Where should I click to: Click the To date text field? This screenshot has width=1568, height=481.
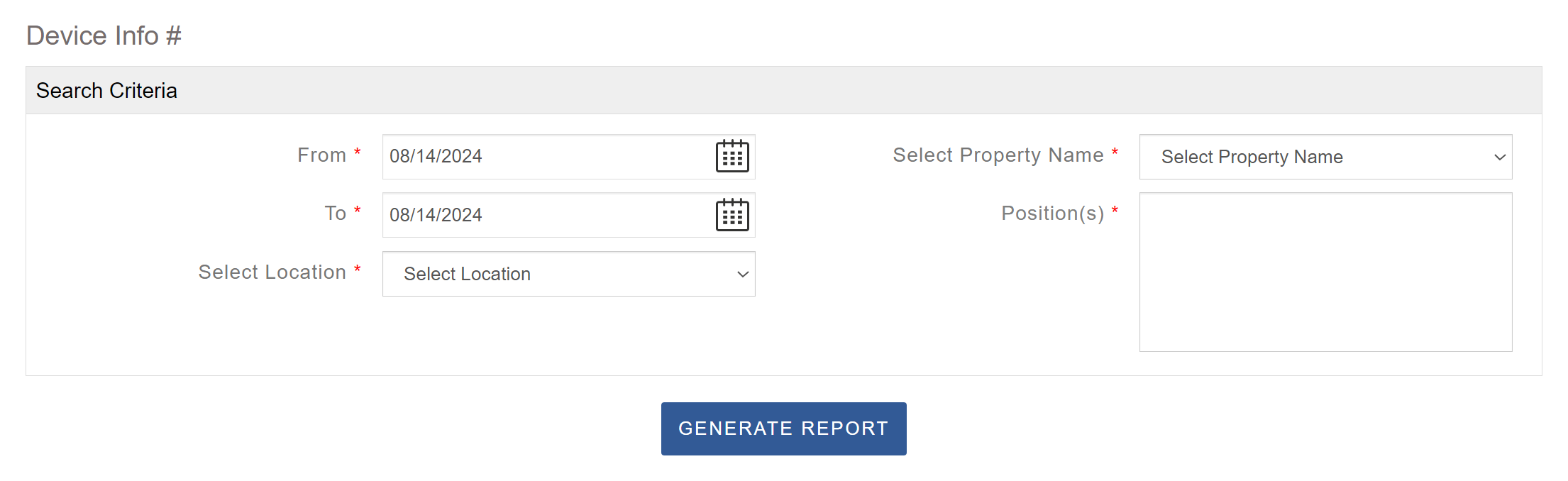(x=546, y=215)
